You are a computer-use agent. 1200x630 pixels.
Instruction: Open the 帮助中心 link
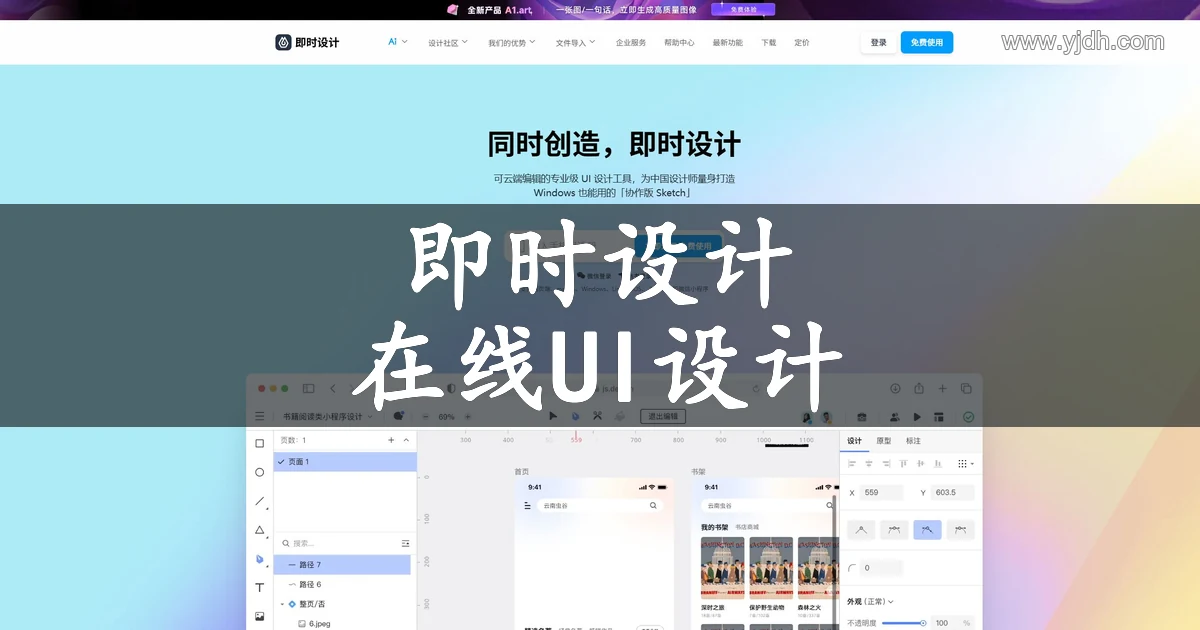coord(679,43)
